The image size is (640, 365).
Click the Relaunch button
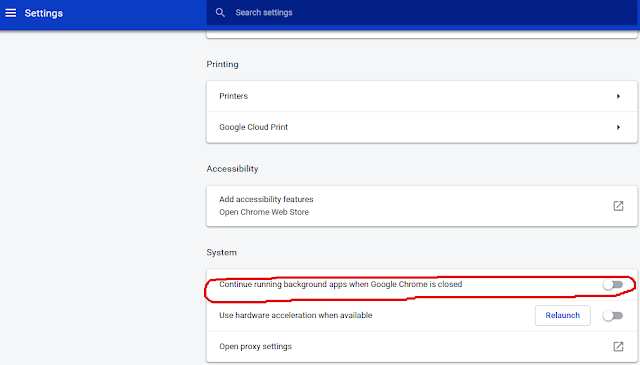562,316
